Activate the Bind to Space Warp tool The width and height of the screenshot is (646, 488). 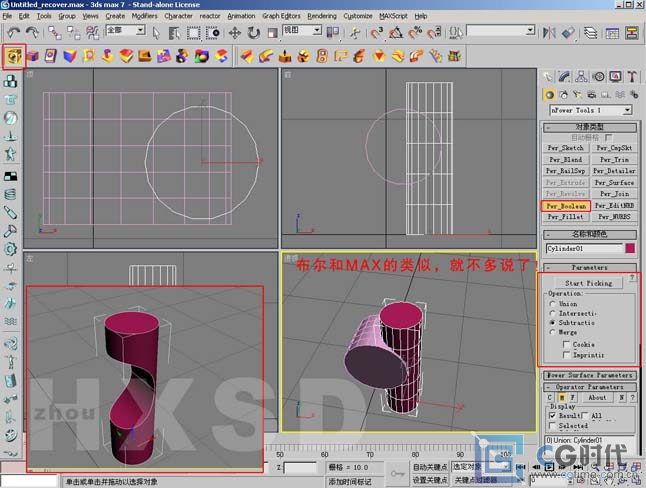[92, 33]
